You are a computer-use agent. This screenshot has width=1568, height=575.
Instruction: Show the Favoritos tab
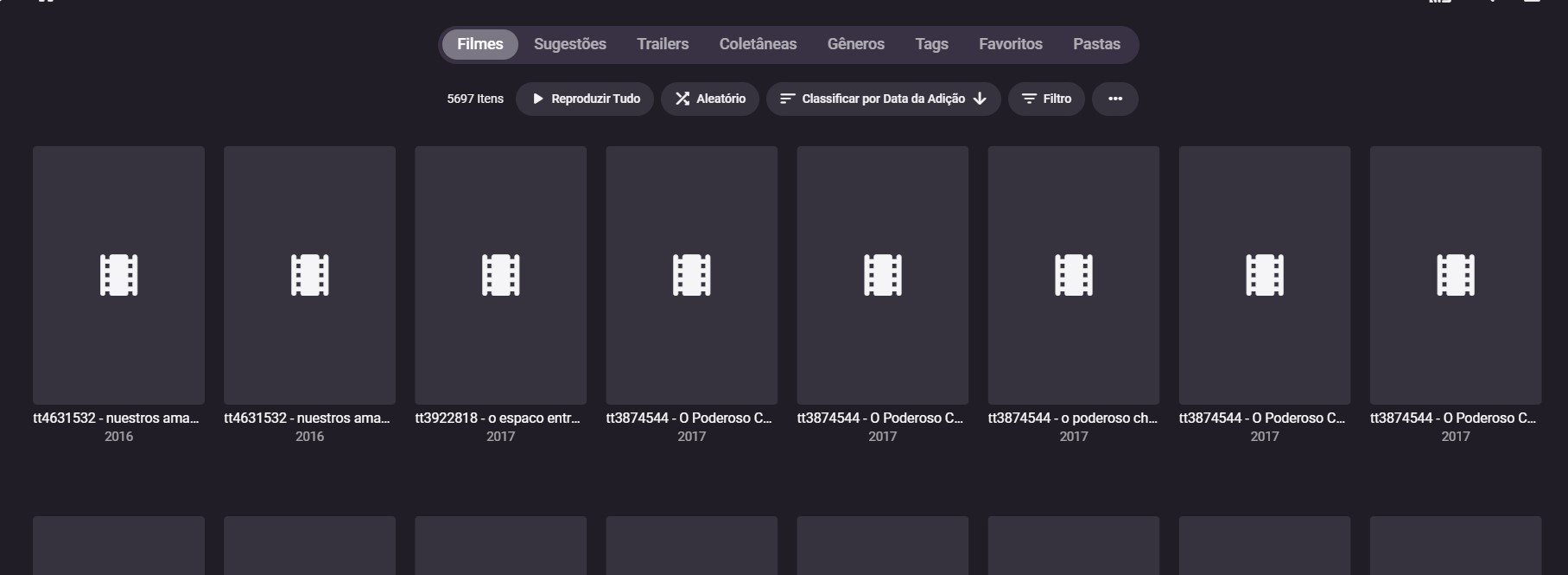[x=1010, y=44]
